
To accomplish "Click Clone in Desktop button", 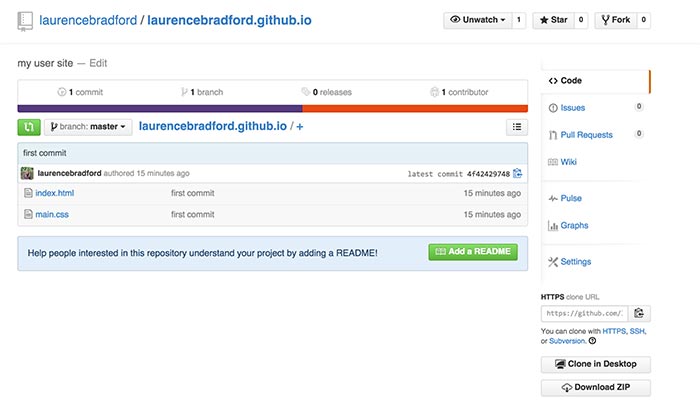I will click(596, 364).
